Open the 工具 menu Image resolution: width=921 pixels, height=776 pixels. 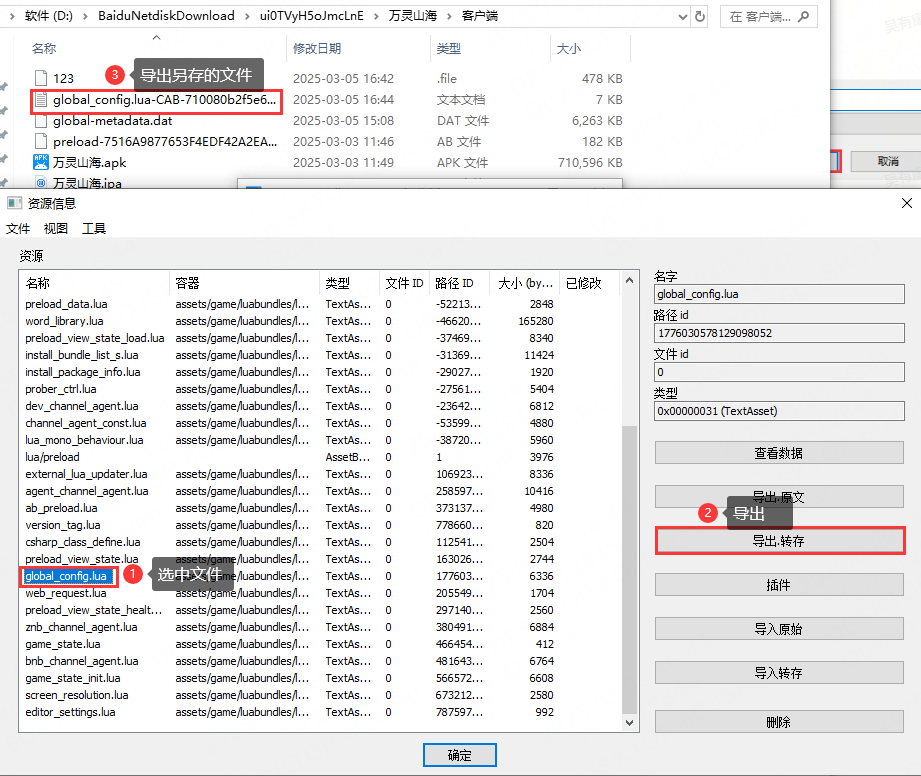(x=94, y=229)
